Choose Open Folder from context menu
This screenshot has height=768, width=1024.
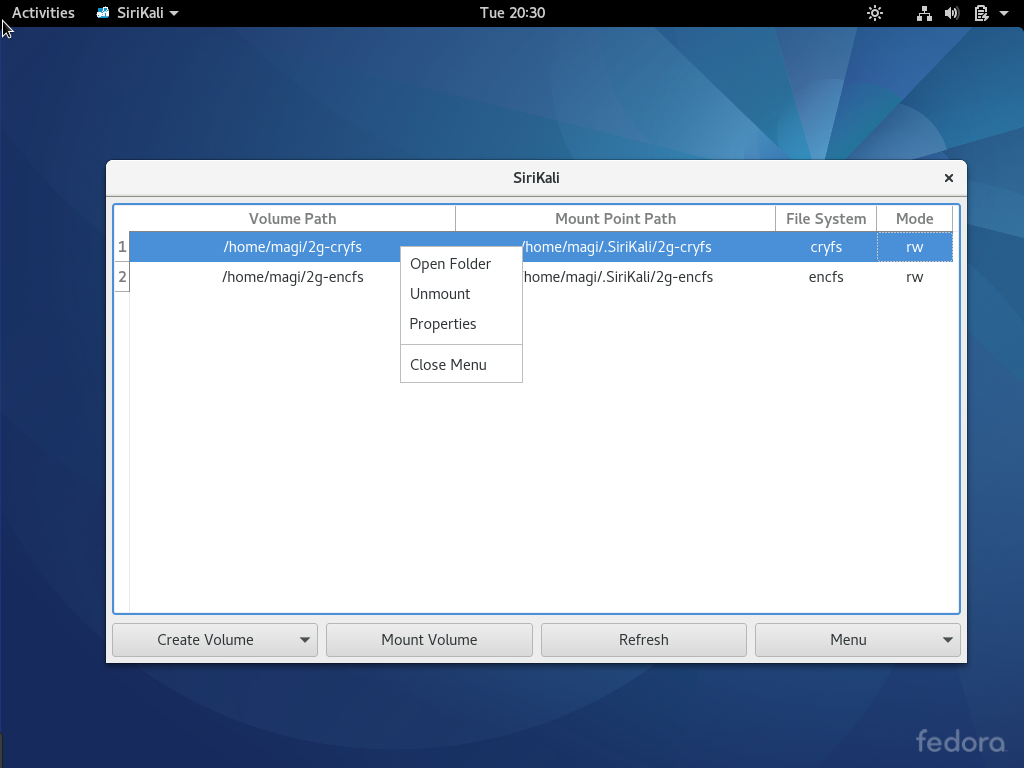[x=461, y=264]
